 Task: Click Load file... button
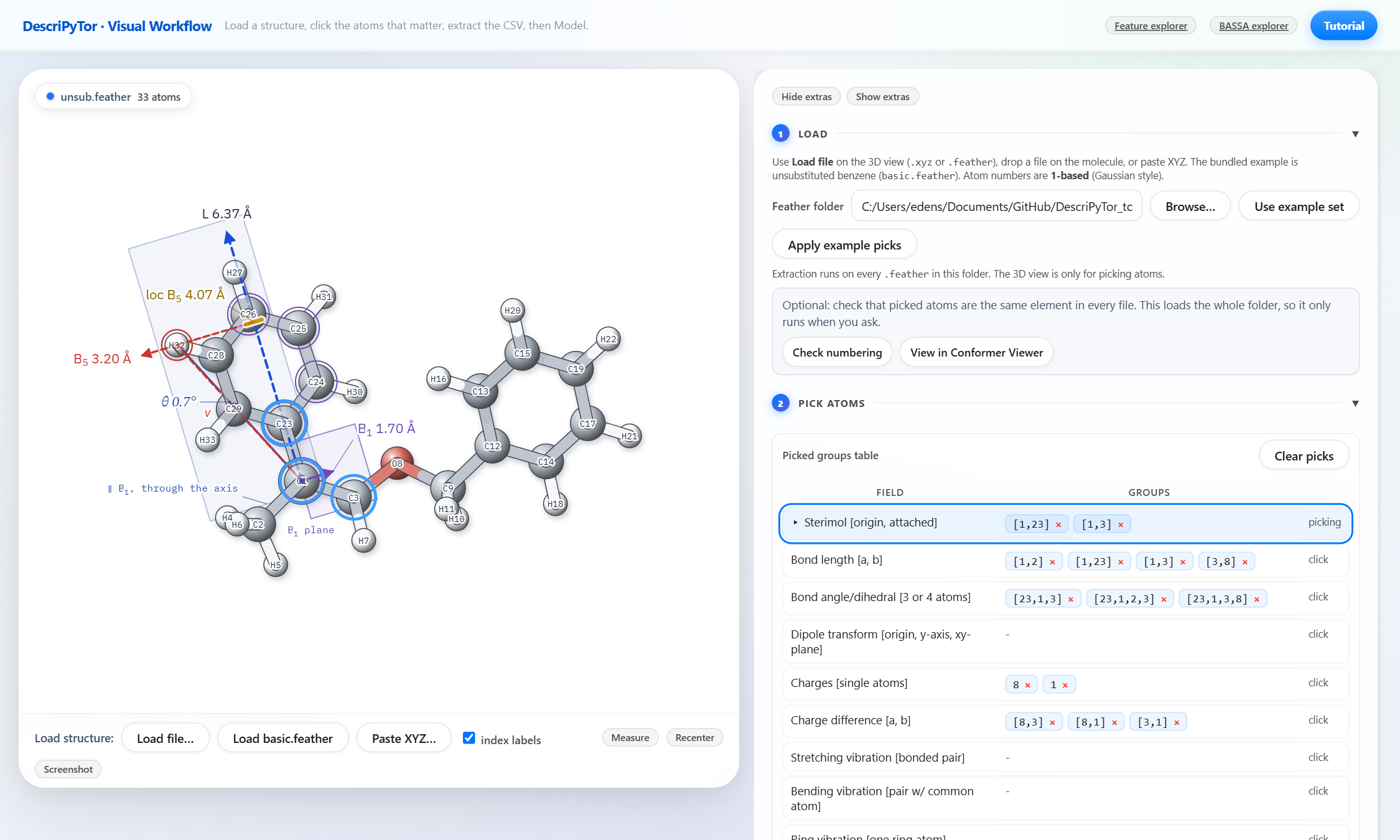point(166,738)
